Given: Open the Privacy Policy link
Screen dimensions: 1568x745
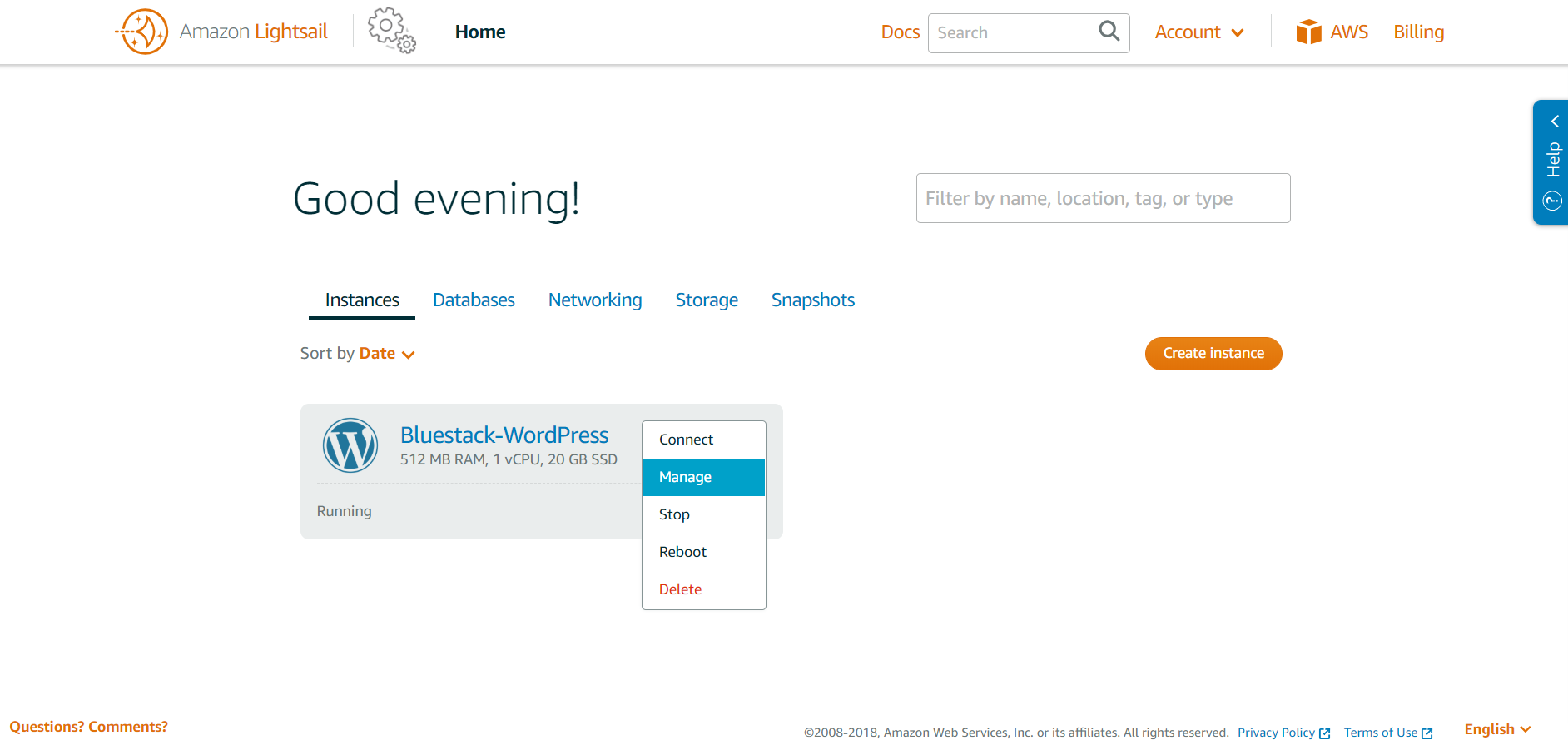Looking at the screenshot, I should (1283, 733).
